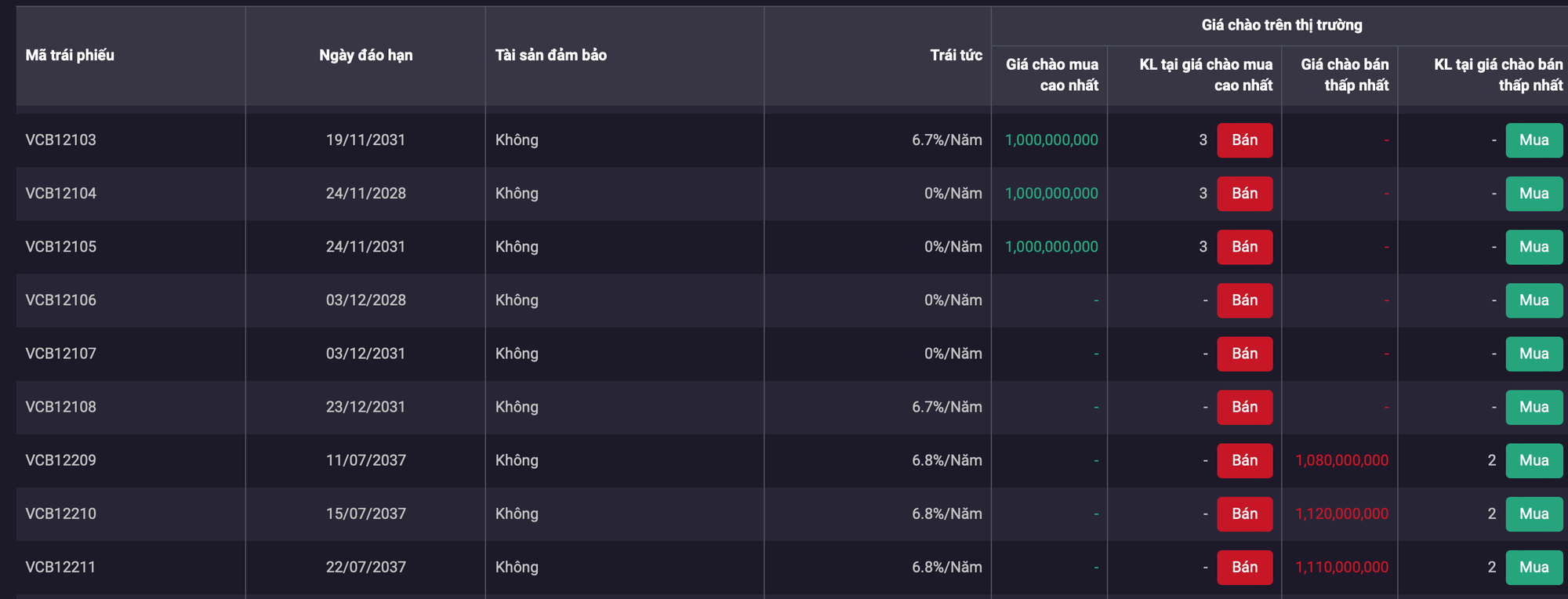Click Bán button in VCB12106 row

click(1244, 300)
